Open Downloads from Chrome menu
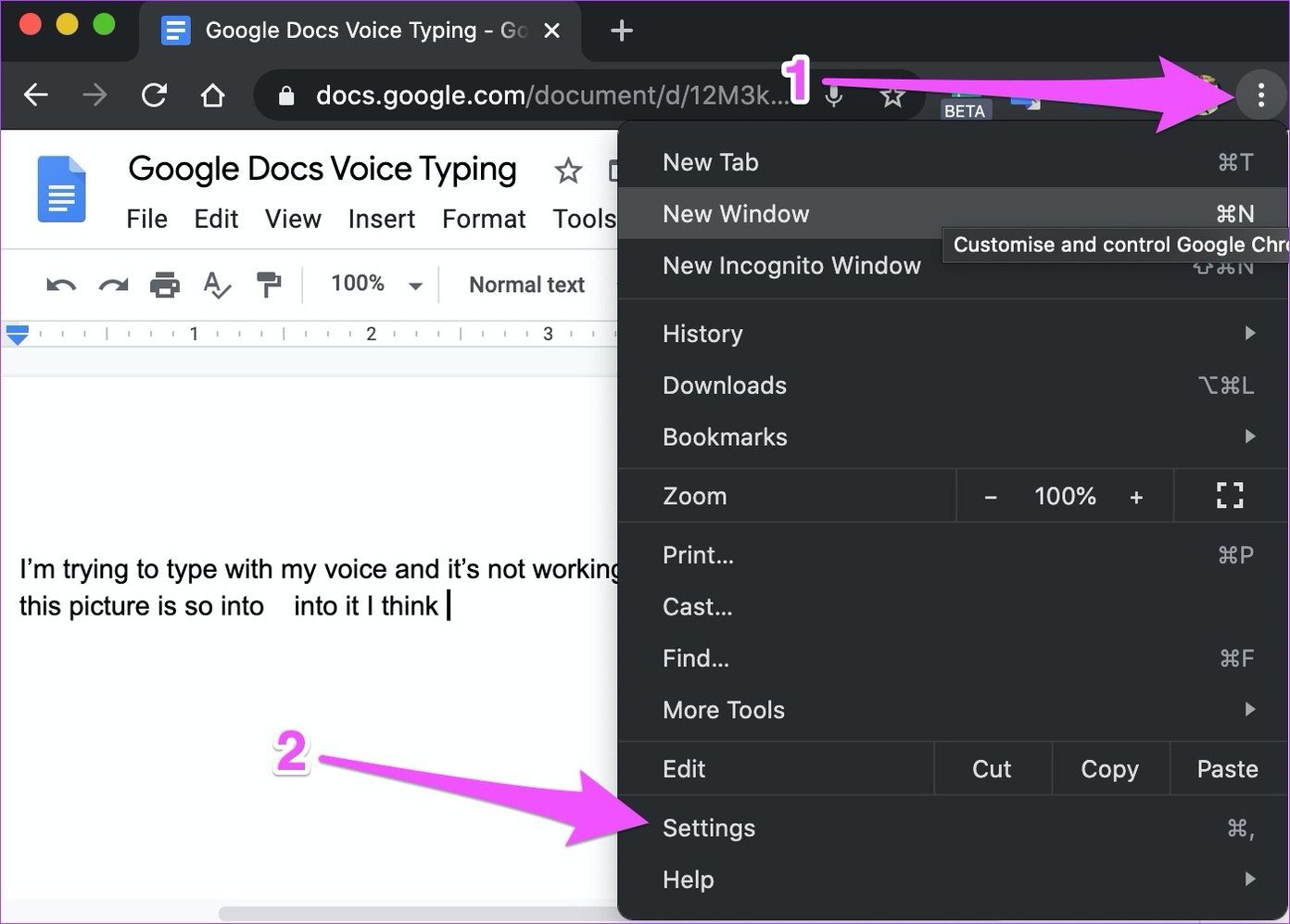Screen dimensions: 1290x924 point(953,386)
